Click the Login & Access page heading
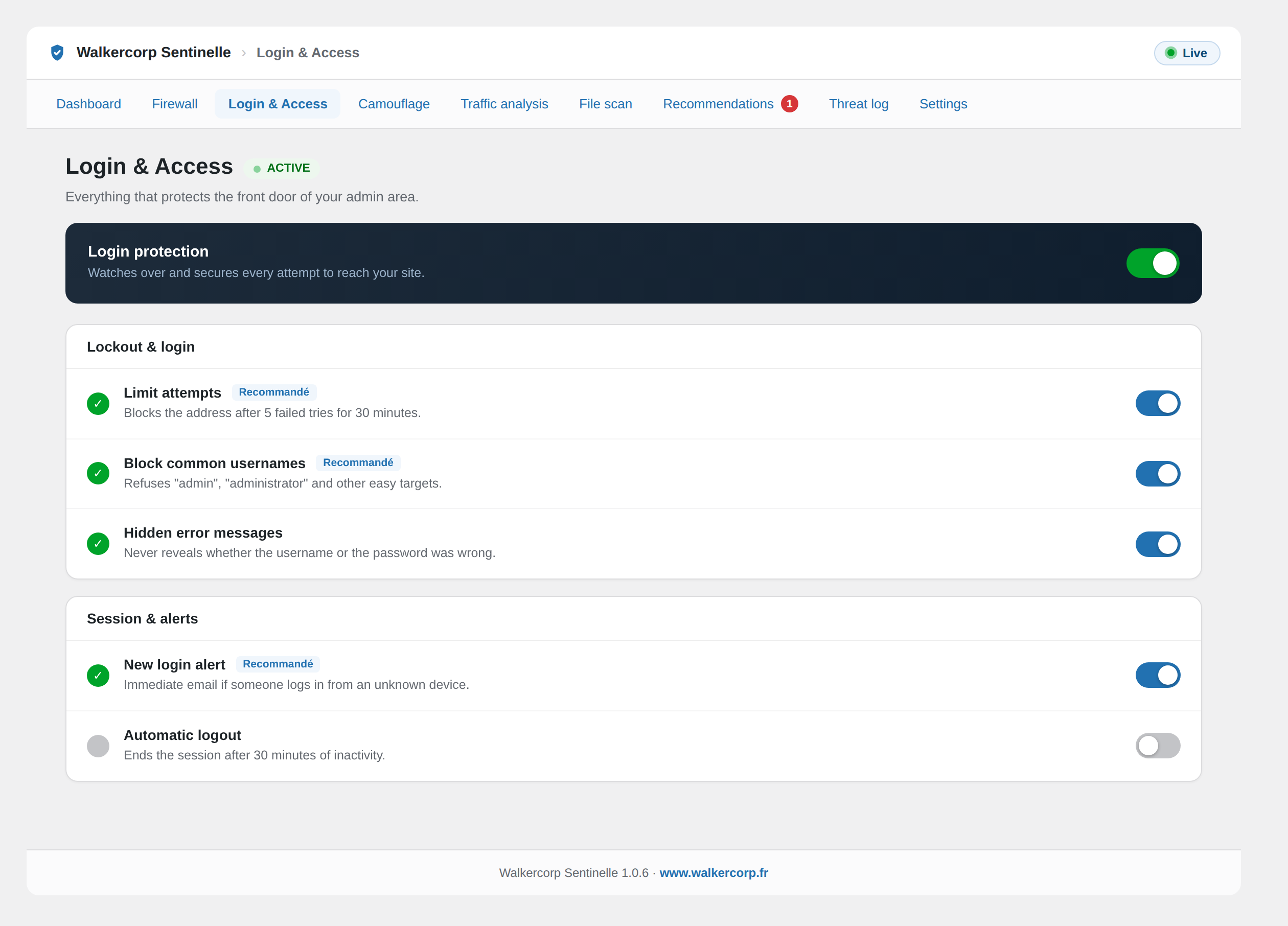 (x=149, y=167)
